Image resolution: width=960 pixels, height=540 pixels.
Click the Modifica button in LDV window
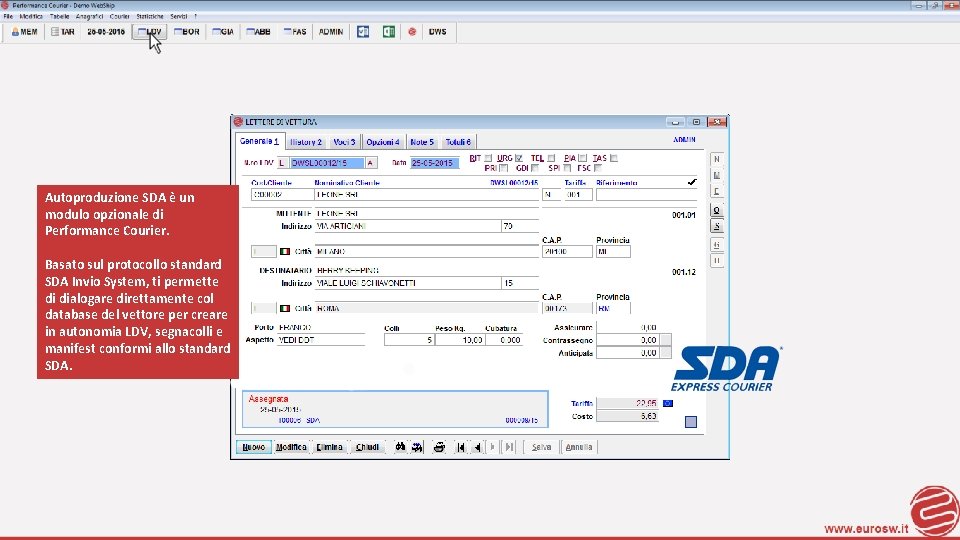click(291, 447)
